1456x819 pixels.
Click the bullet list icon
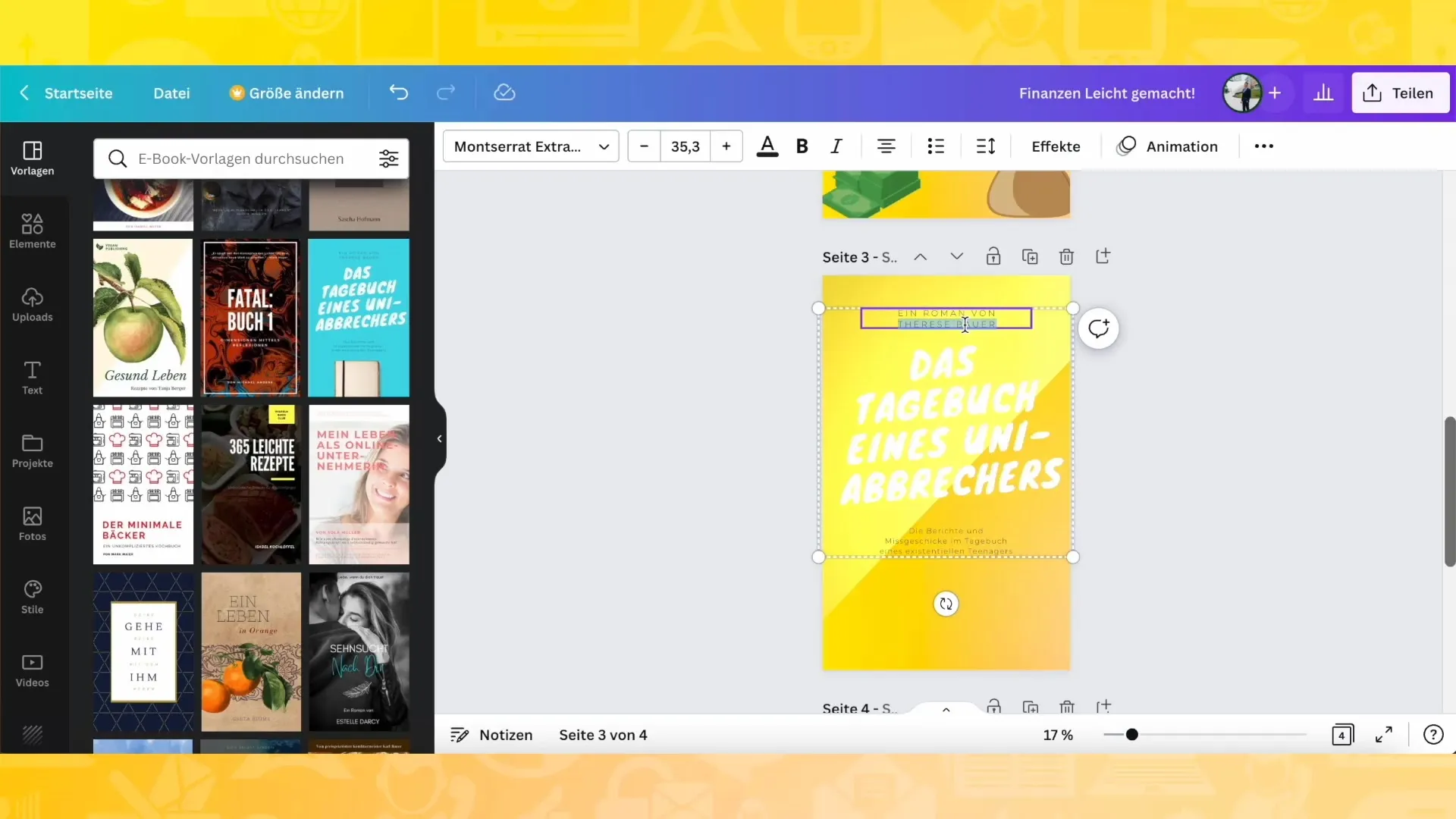[x=936, y=146]
